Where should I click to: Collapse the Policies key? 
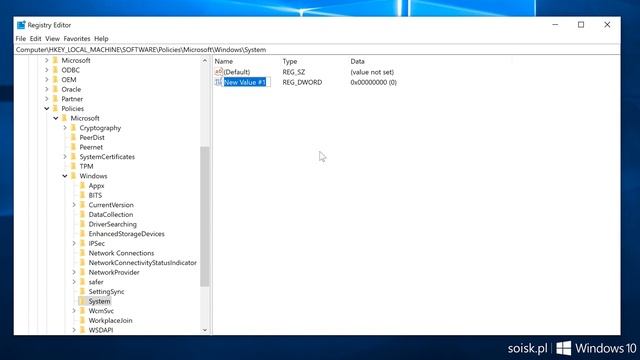tap(47, 109)
